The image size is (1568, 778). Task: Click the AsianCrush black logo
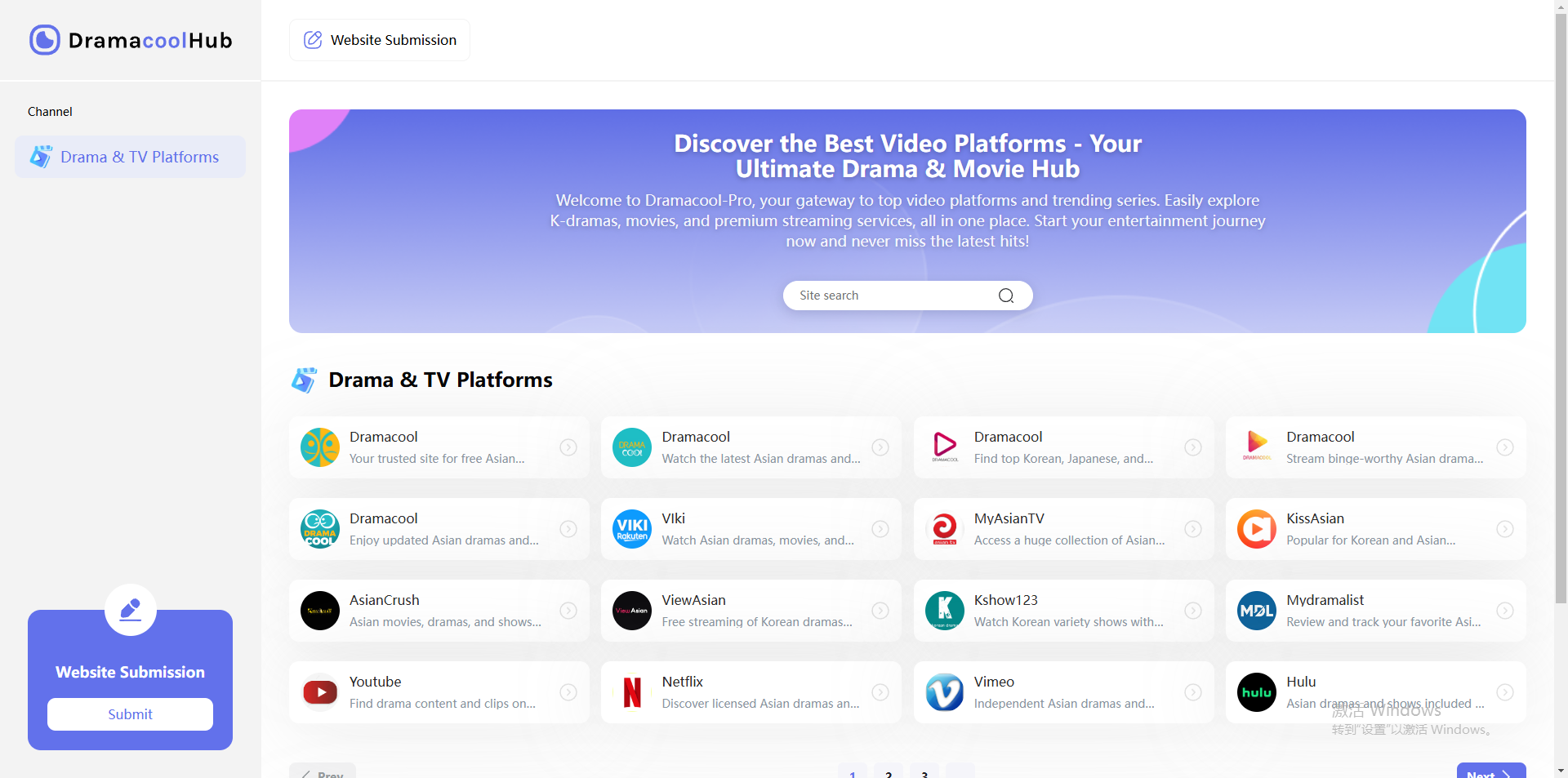[x=320, y=611]
